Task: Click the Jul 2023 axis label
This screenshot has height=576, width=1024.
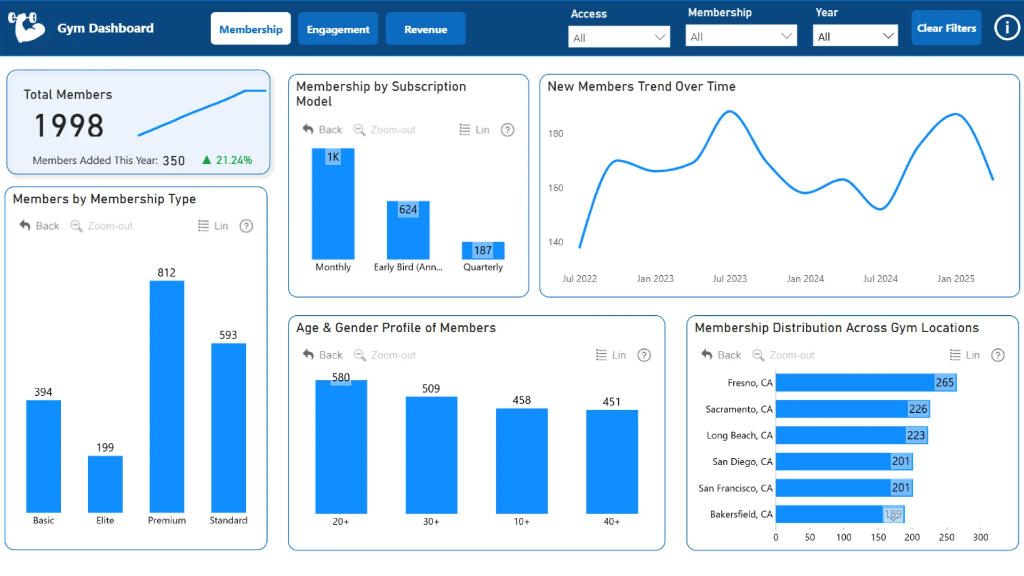Action: pyautogui.click(x=729, y=278)
